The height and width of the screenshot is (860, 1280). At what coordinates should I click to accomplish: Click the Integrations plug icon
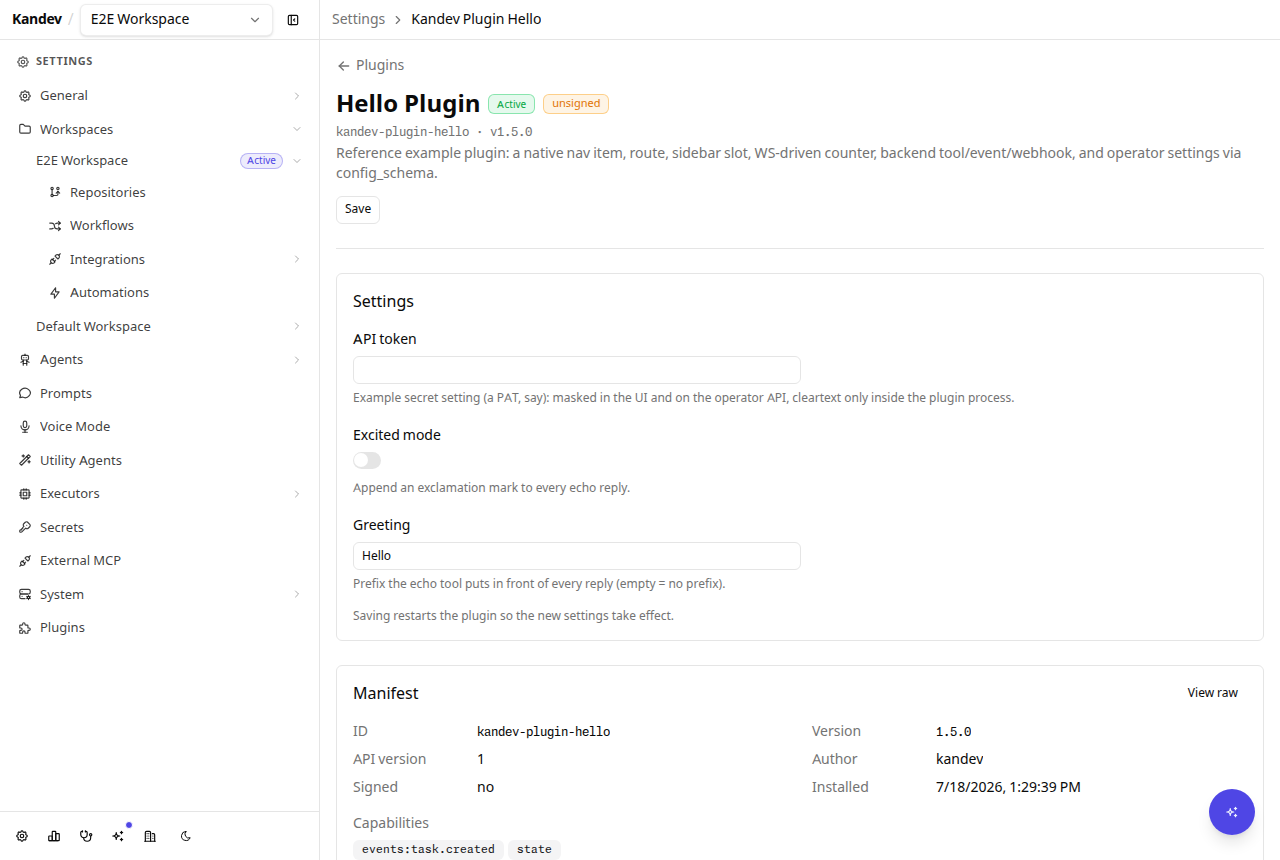[x=55, y=260]
